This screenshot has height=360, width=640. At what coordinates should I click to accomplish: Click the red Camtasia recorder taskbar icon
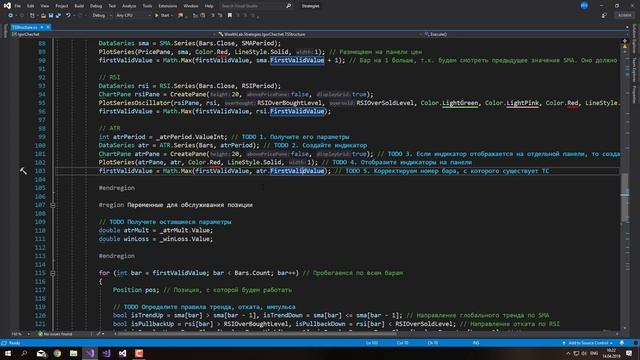point(139,353)
